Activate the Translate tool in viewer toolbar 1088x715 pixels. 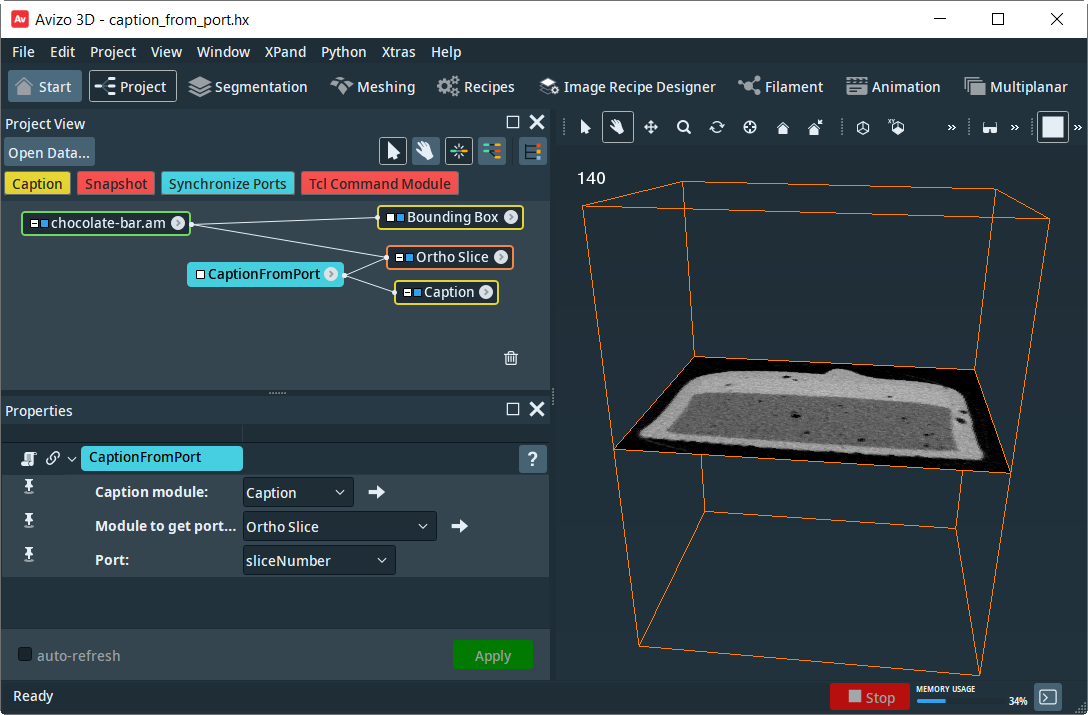coord(651,127)
